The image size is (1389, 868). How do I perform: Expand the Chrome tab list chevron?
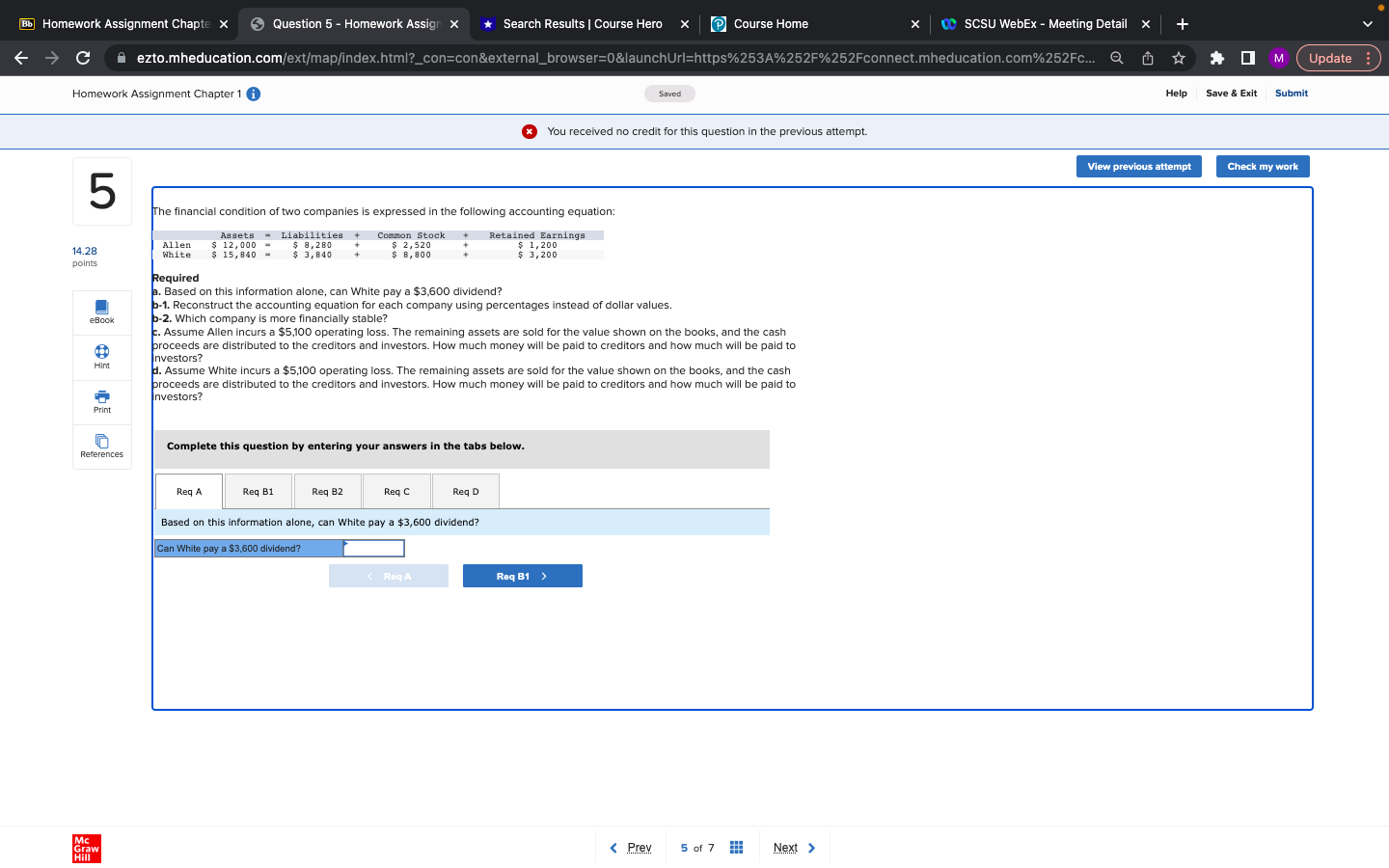tap(1366, 23)
